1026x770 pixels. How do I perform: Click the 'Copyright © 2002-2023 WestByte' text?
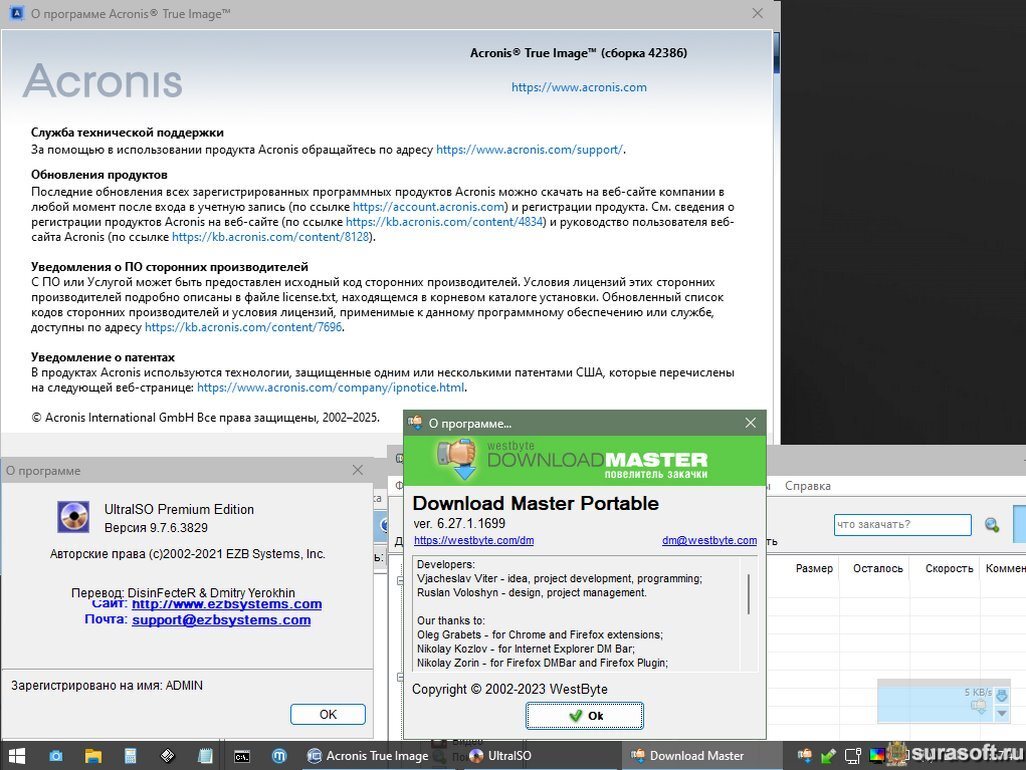(x=509, y=690)
